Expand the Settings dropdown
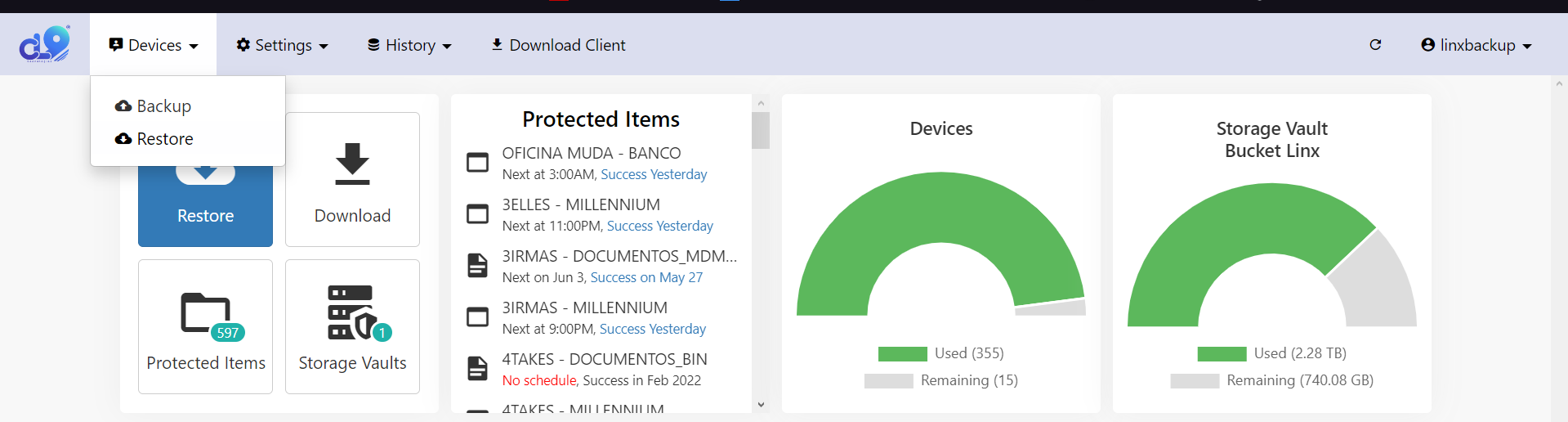This screenshot has height=422, width=1568. [282, 45]
